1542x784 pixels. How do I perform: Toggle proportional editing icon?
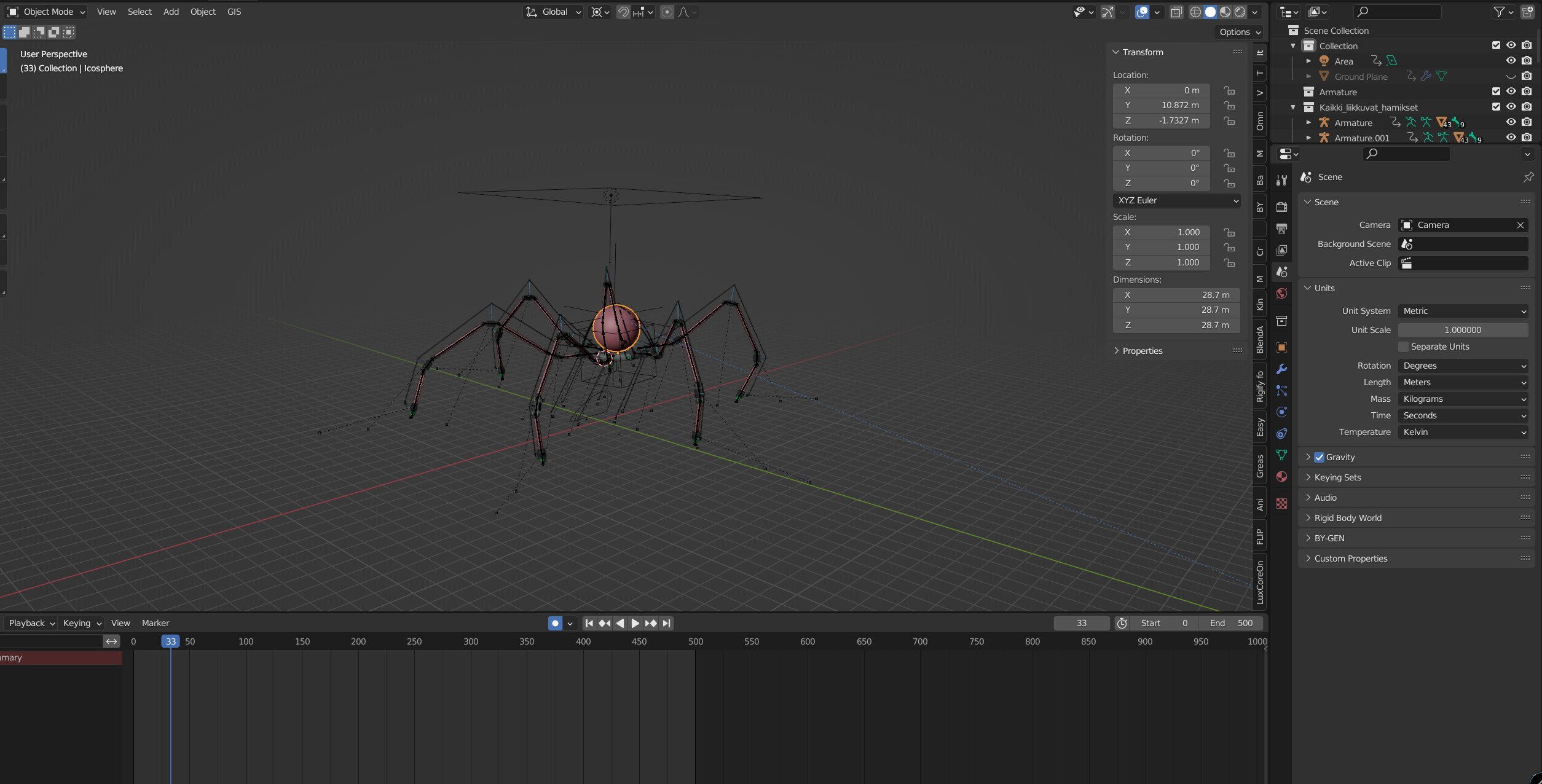coord(667,12)
